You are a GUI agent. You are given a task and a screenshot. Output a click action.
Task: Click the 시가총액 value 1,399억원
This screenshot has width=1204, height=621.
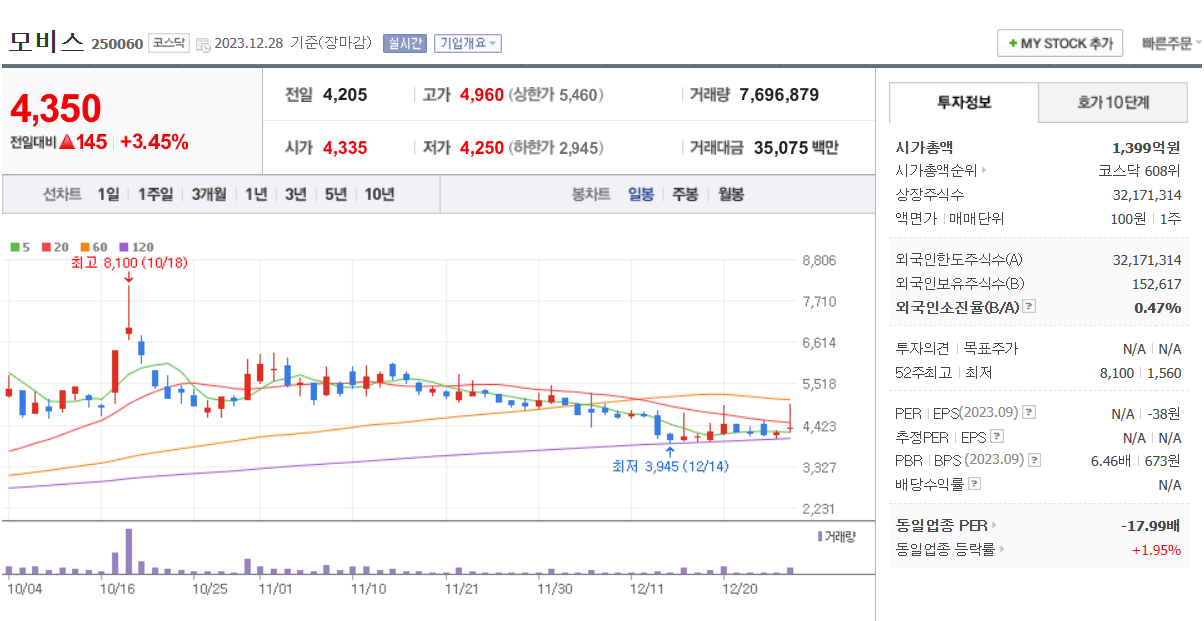(1146, 147)
